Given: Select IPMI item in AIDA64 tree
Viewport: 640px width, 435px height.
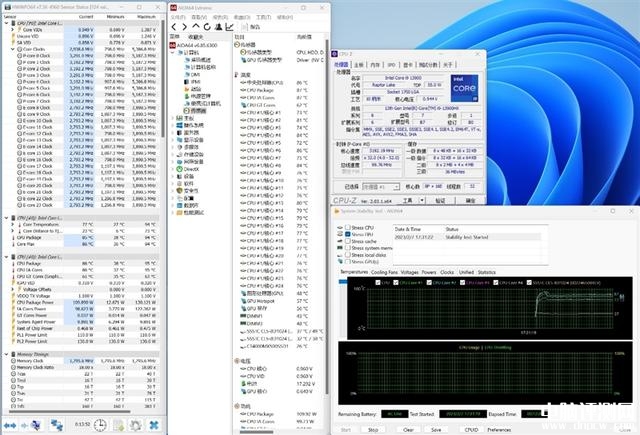Looking at the screenshot, I should pyautogui.click(x=191, y=82).
